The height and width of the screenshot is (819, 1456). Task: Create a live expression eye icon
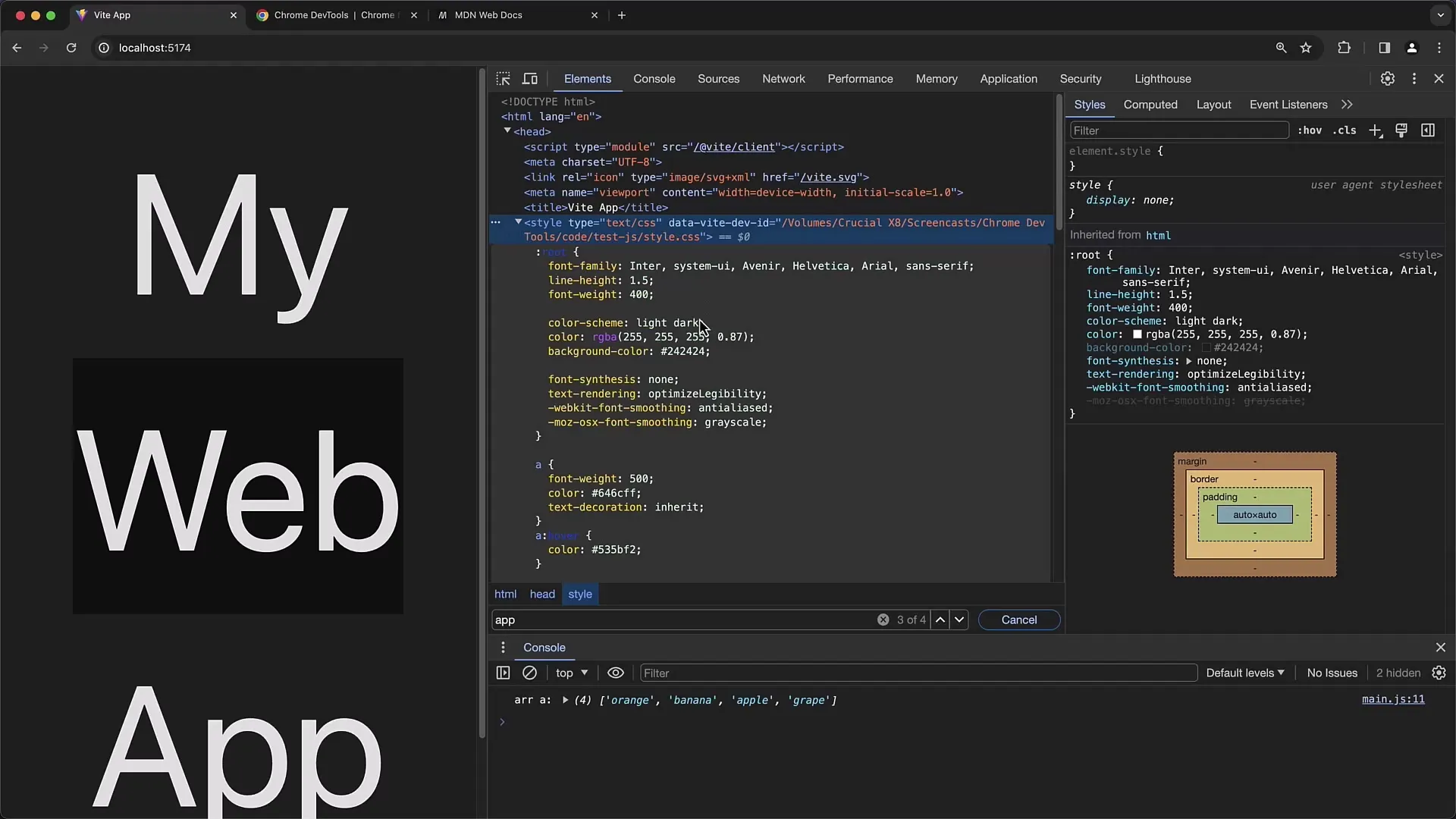click(x=616, y=673)
